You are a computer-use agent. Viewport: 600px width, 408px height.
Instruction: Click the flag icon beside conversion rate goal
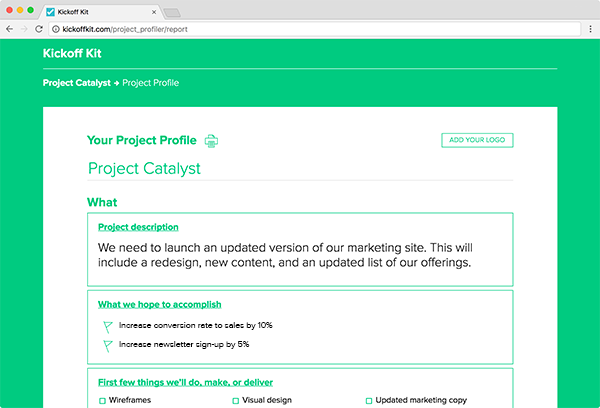point(108,326)
